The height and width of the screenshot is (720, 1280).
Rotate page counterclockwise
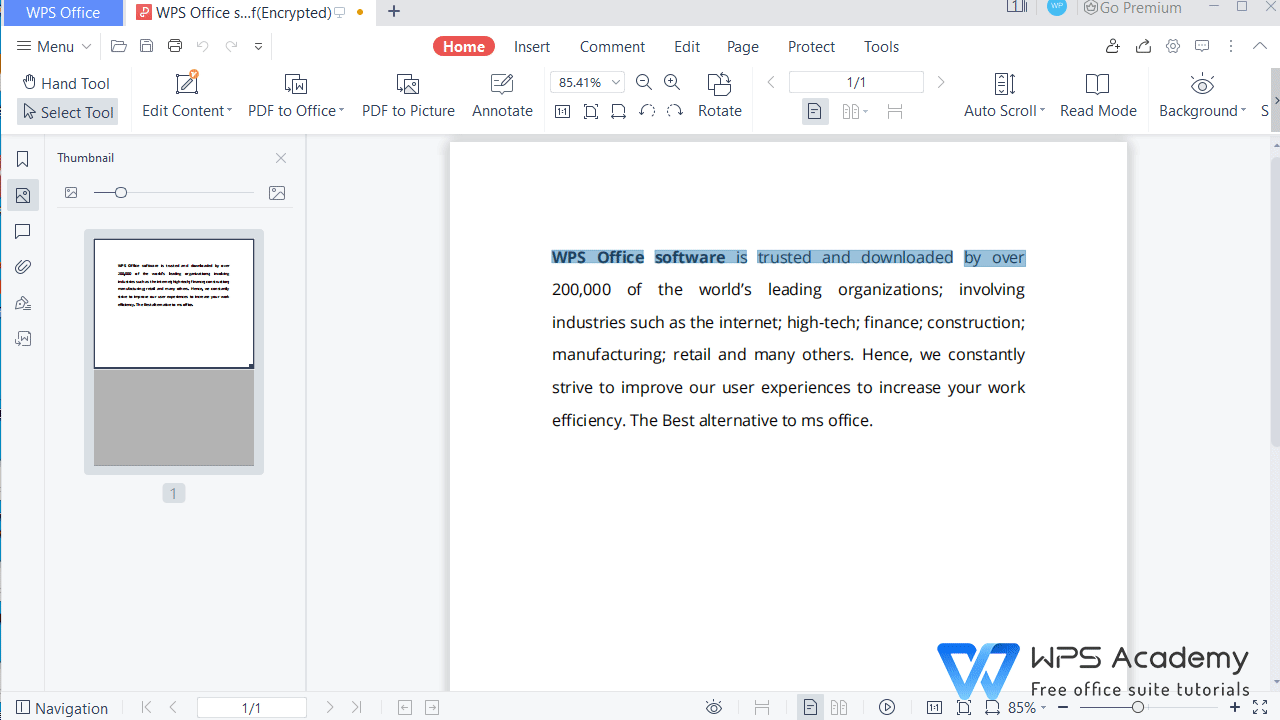click(x=647, y=111)
